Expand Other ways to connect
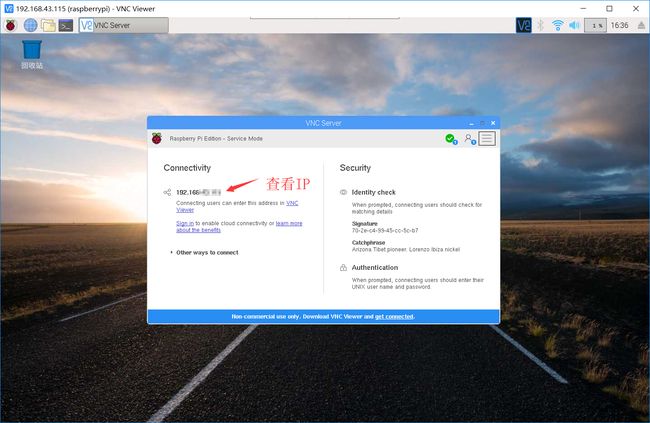 coord(206,252)
